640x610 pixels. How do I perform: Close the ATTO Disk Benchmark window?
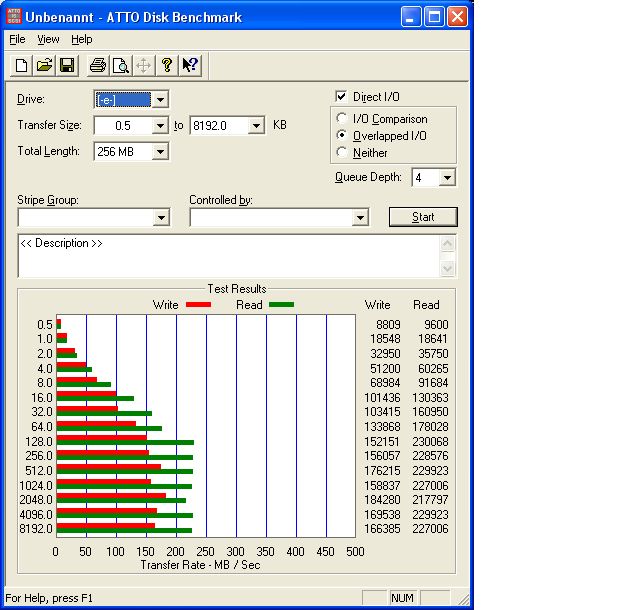[x=458, y=17]
